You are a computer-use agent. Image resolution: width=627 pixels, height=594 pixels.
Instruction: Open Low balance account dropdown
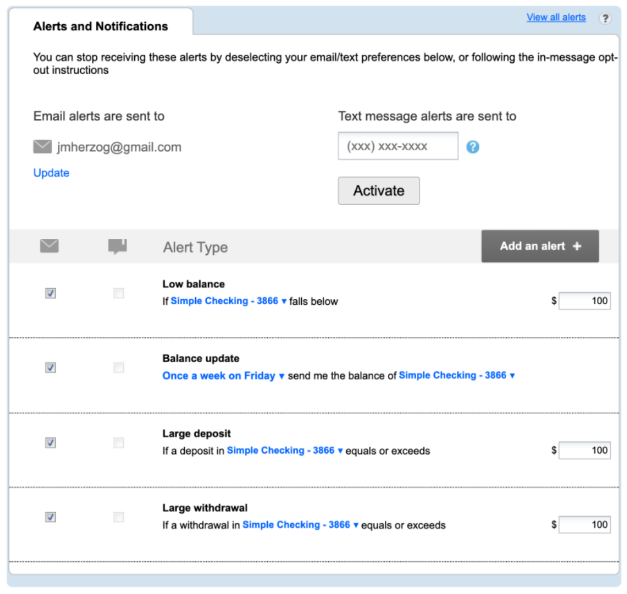[x=228, y=301]
